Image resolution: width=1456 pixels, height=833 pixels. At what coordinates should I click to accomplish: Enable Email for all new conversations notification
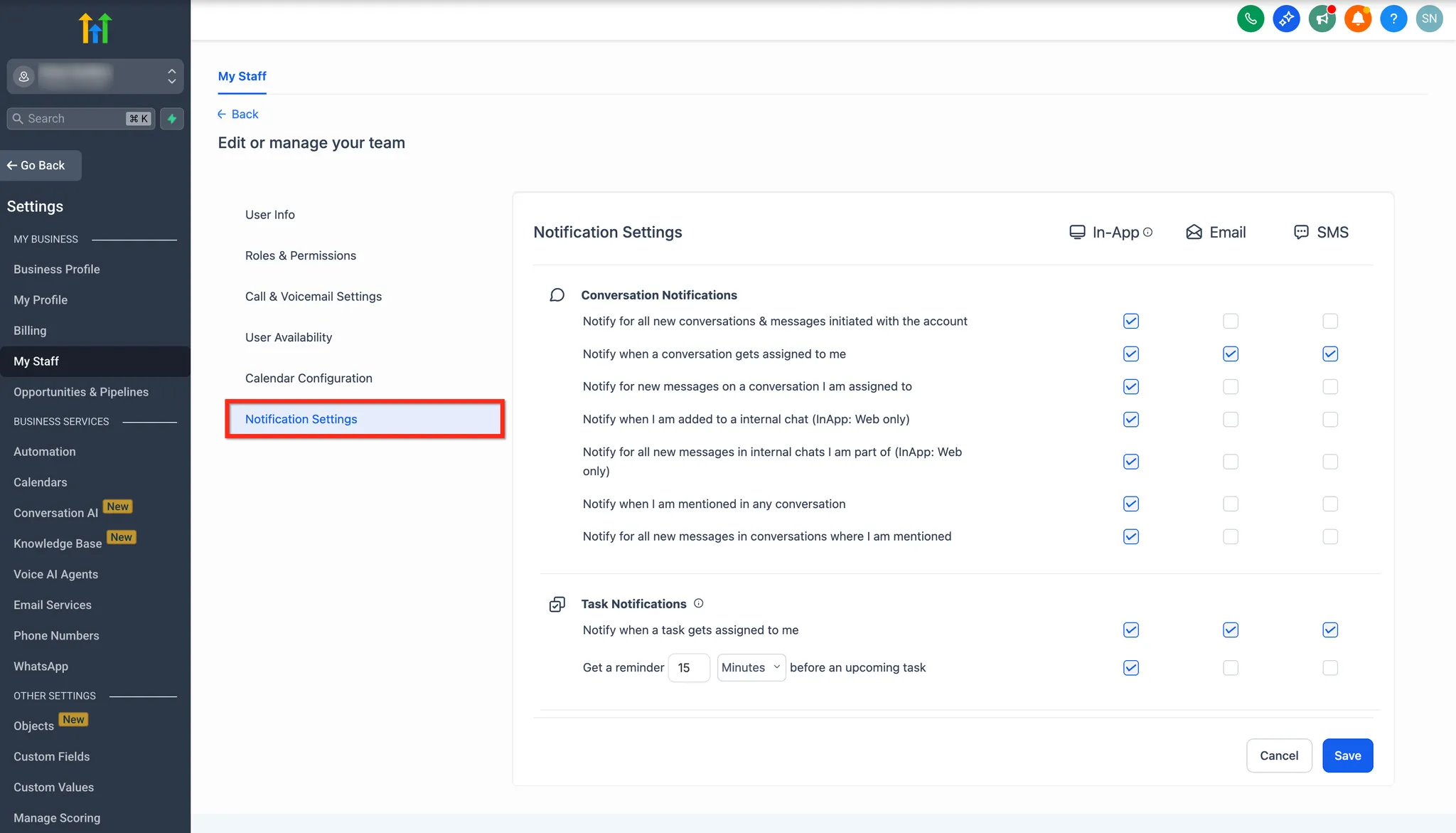click(1231, 322)
